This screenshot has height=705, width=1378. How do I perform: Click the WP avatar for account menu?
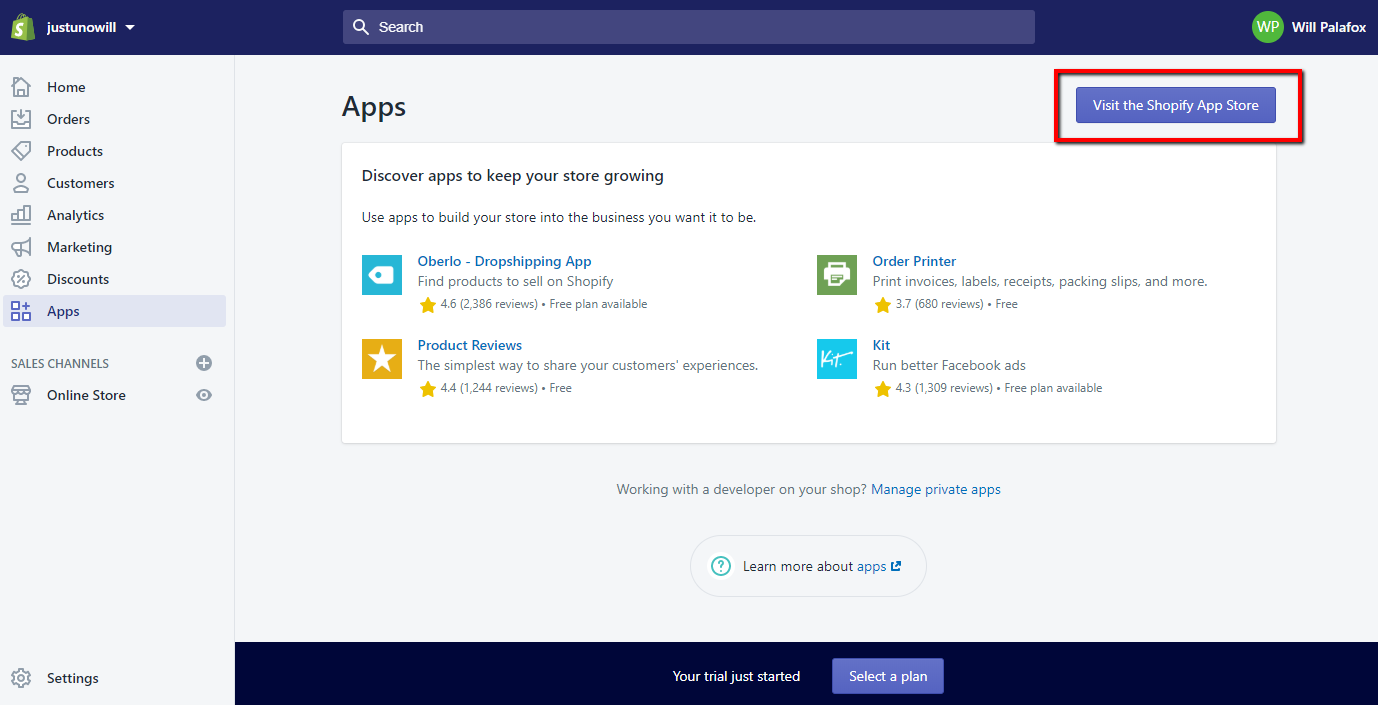pyautogui.click(x=1267, y=27)
